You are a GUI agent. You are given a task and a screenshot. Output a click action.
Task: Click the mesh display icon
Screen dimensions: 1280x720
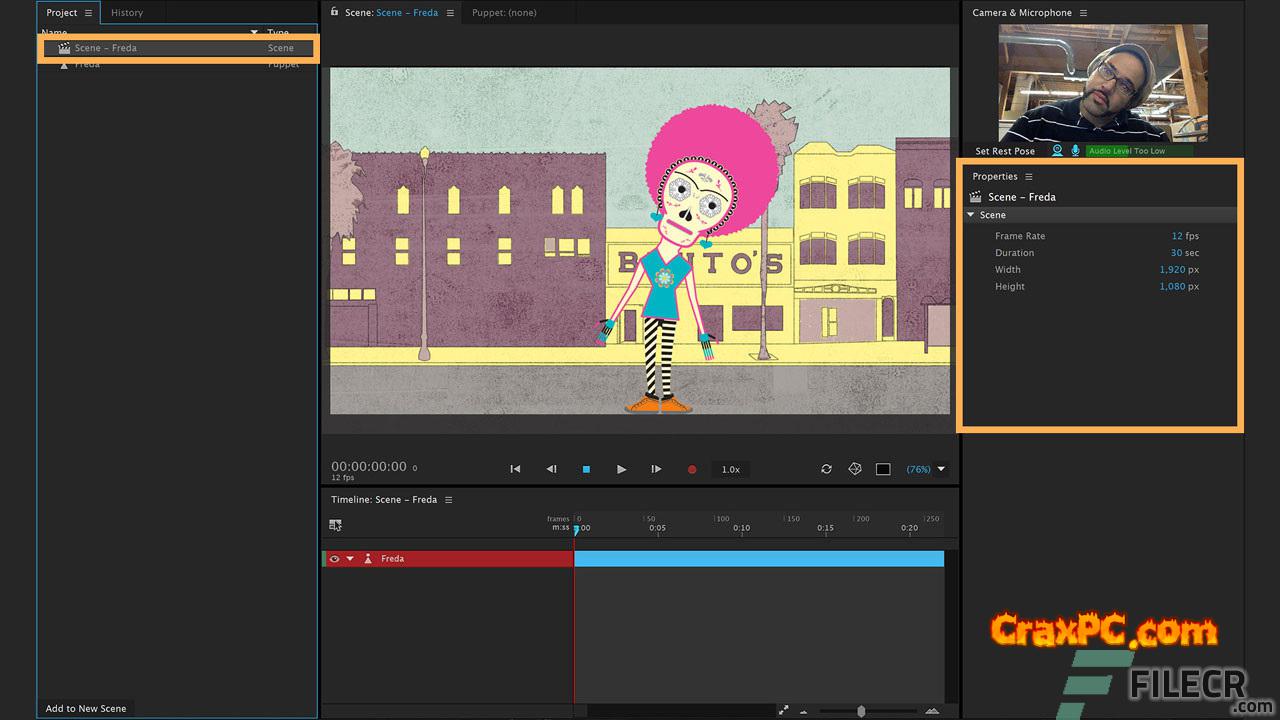point(855,469)
